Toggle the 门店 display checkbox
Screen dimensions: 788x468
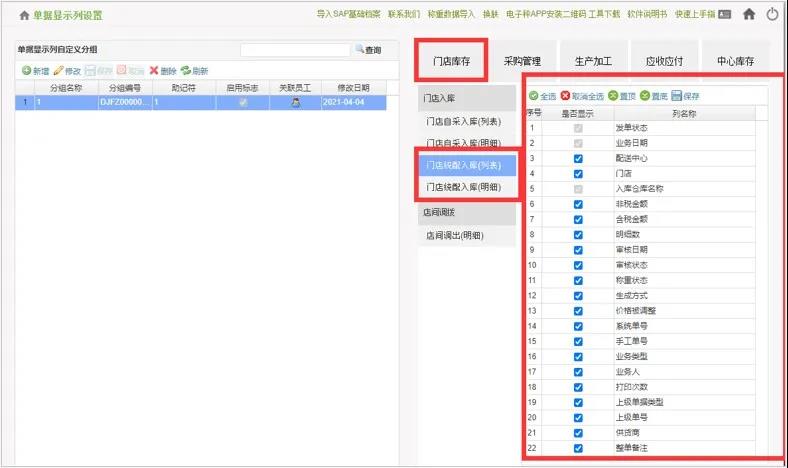(x=578, y=174)
